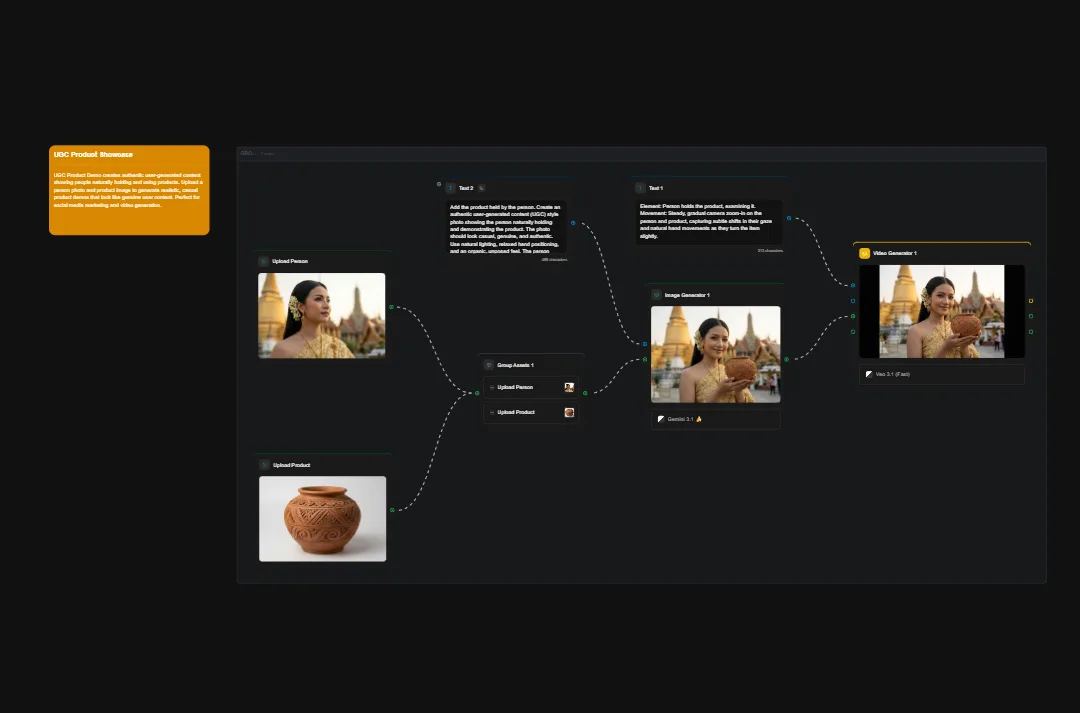1080x713 pixels.
Task: Click the orange UGC Product Showcase note
Action: click(x=130, y=193)
